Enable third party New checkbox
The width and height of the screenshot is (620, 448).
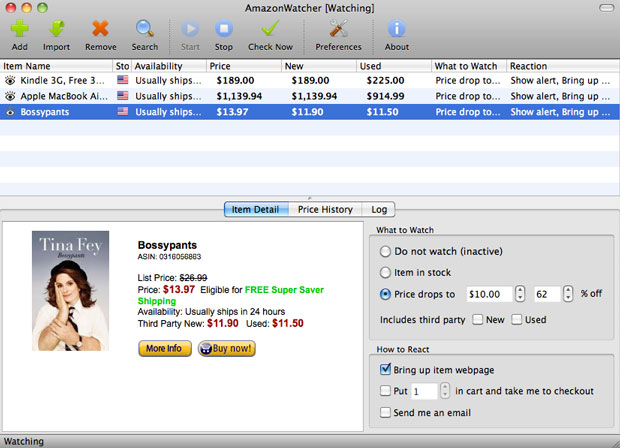click(x=478, y=319)
